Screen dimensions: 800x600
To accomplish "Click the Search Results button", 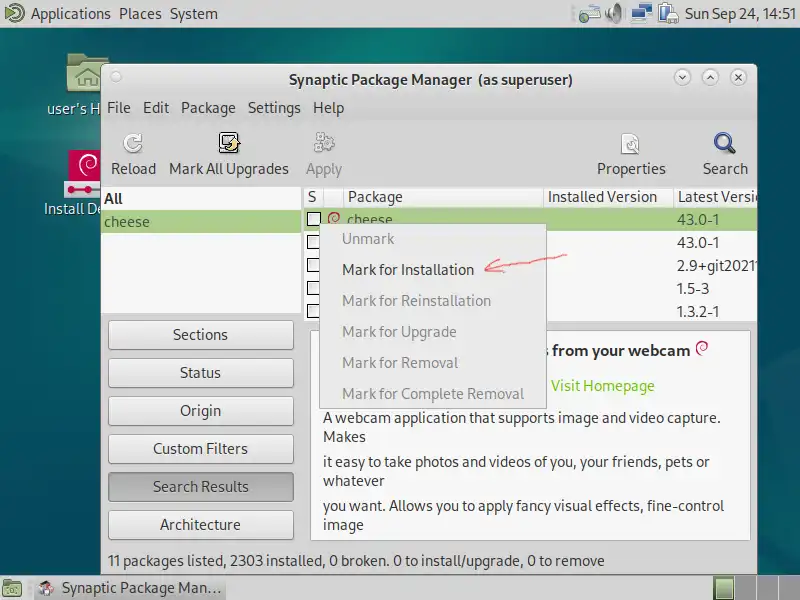I will coord(201,487).
